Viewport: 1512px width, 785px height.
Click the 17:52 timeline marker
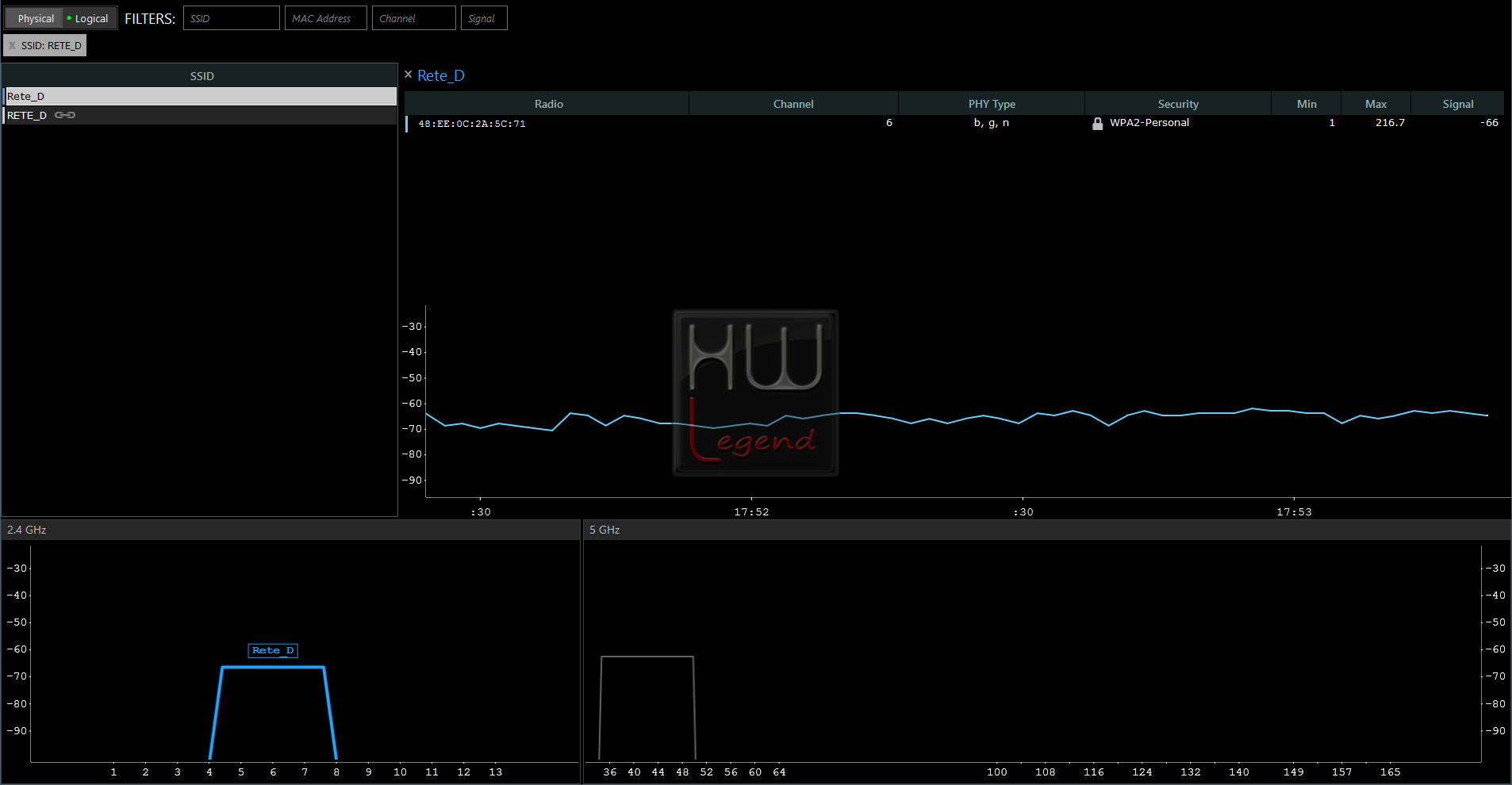(751, 512)
